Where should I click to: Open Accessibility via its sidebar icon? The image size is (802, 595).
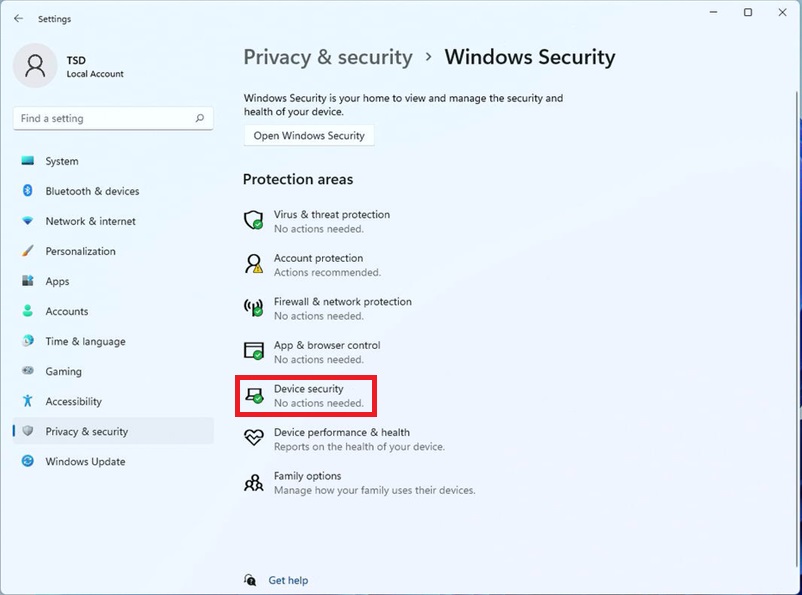[30, 401]
